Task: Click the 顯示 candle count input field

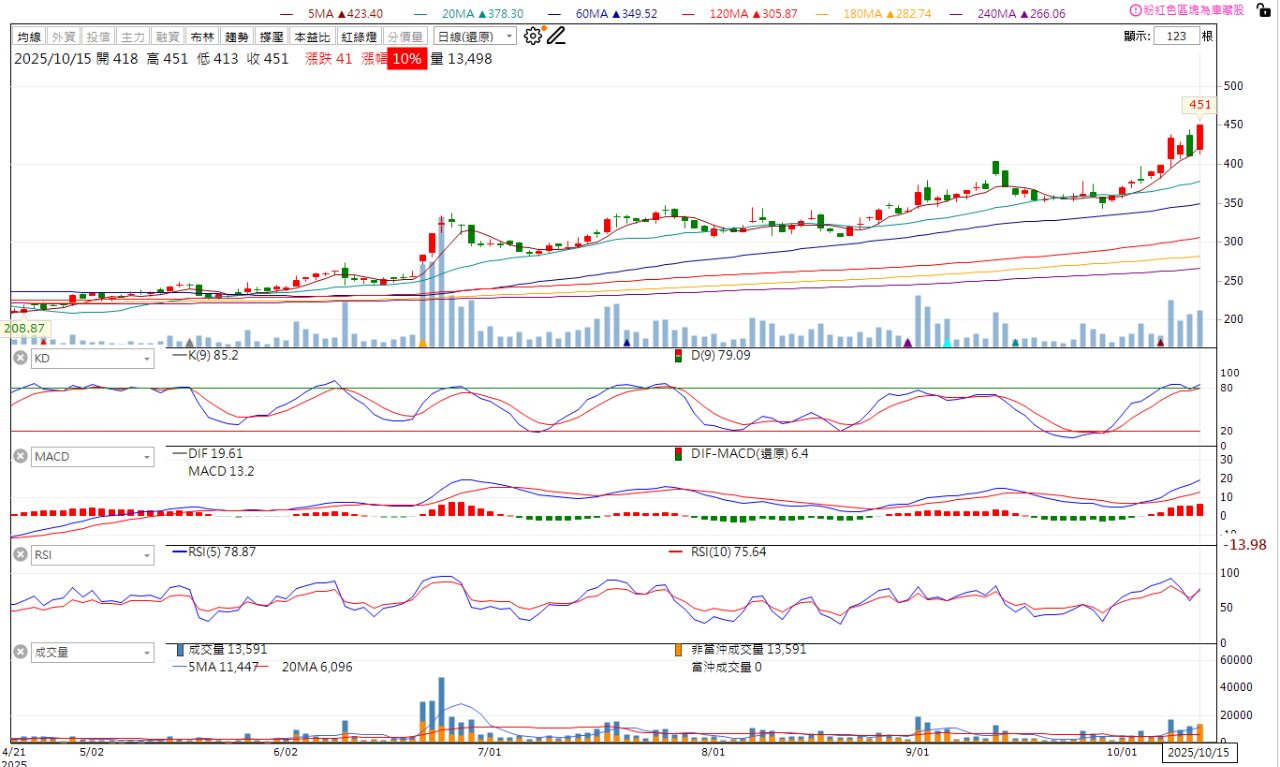Action: (1175, 36)
